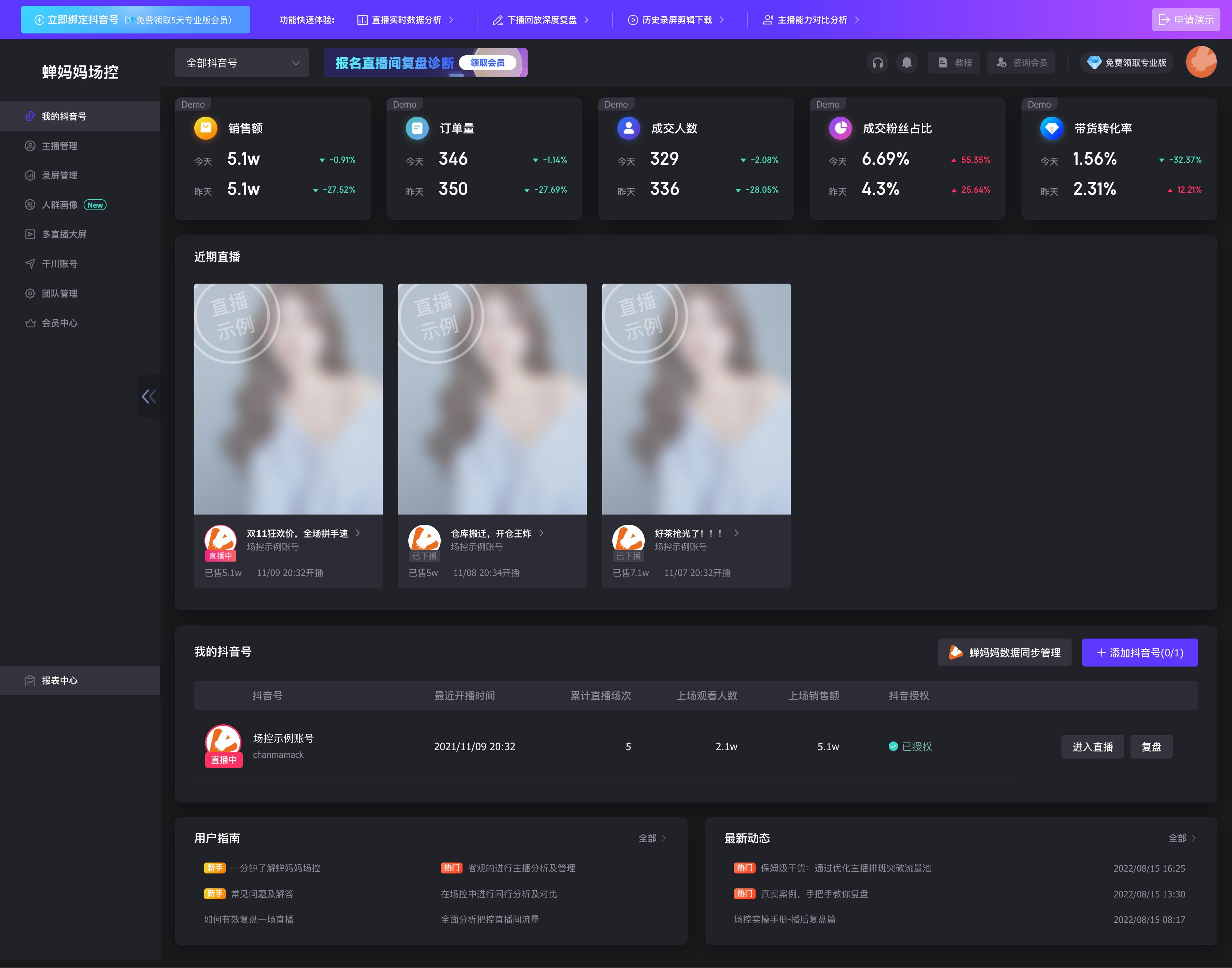Screen dimensions: 1232x968
Task: Open the 好茶抢光了 livestream thumbnail
Action: [x=696, y=399]
